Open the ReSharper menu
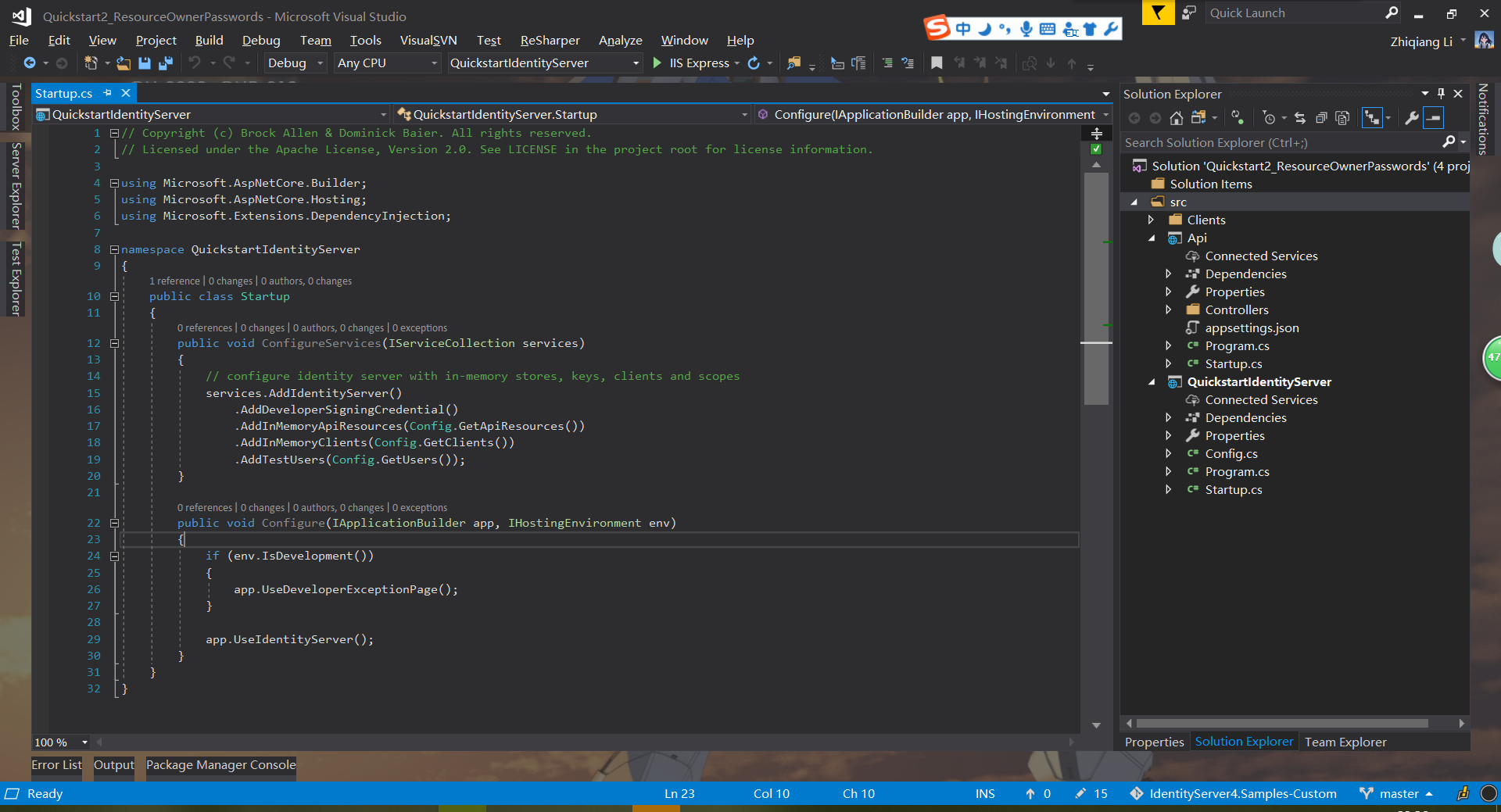The width and height of the screenshot is (1501, 812). (x=550, y=41)
